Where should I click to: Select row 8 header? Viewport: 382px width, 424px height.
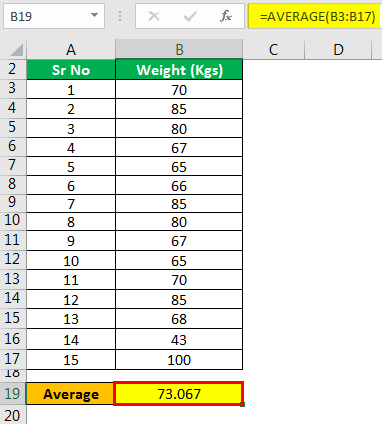[13, 184]
